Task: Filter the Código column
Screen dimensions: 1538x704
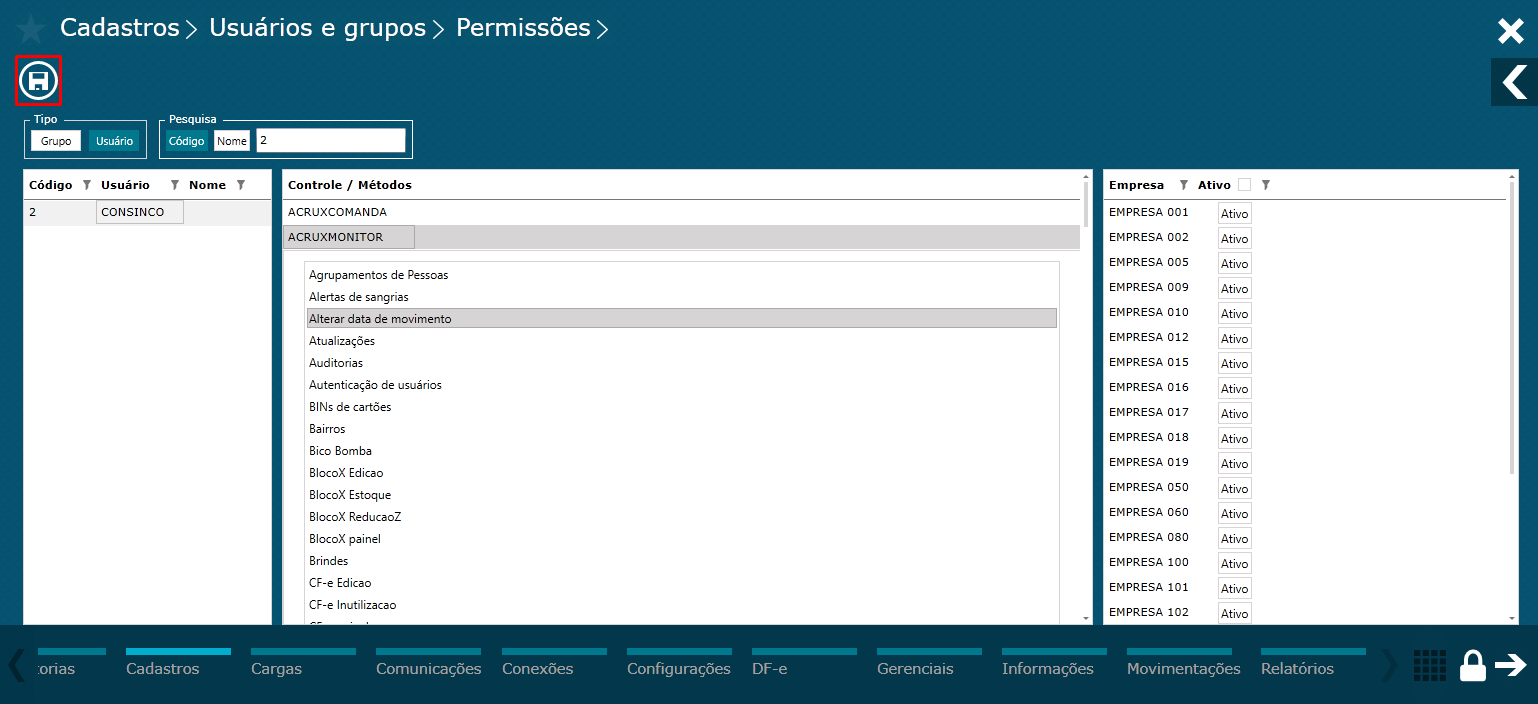Action: click(x=86, y=185)
